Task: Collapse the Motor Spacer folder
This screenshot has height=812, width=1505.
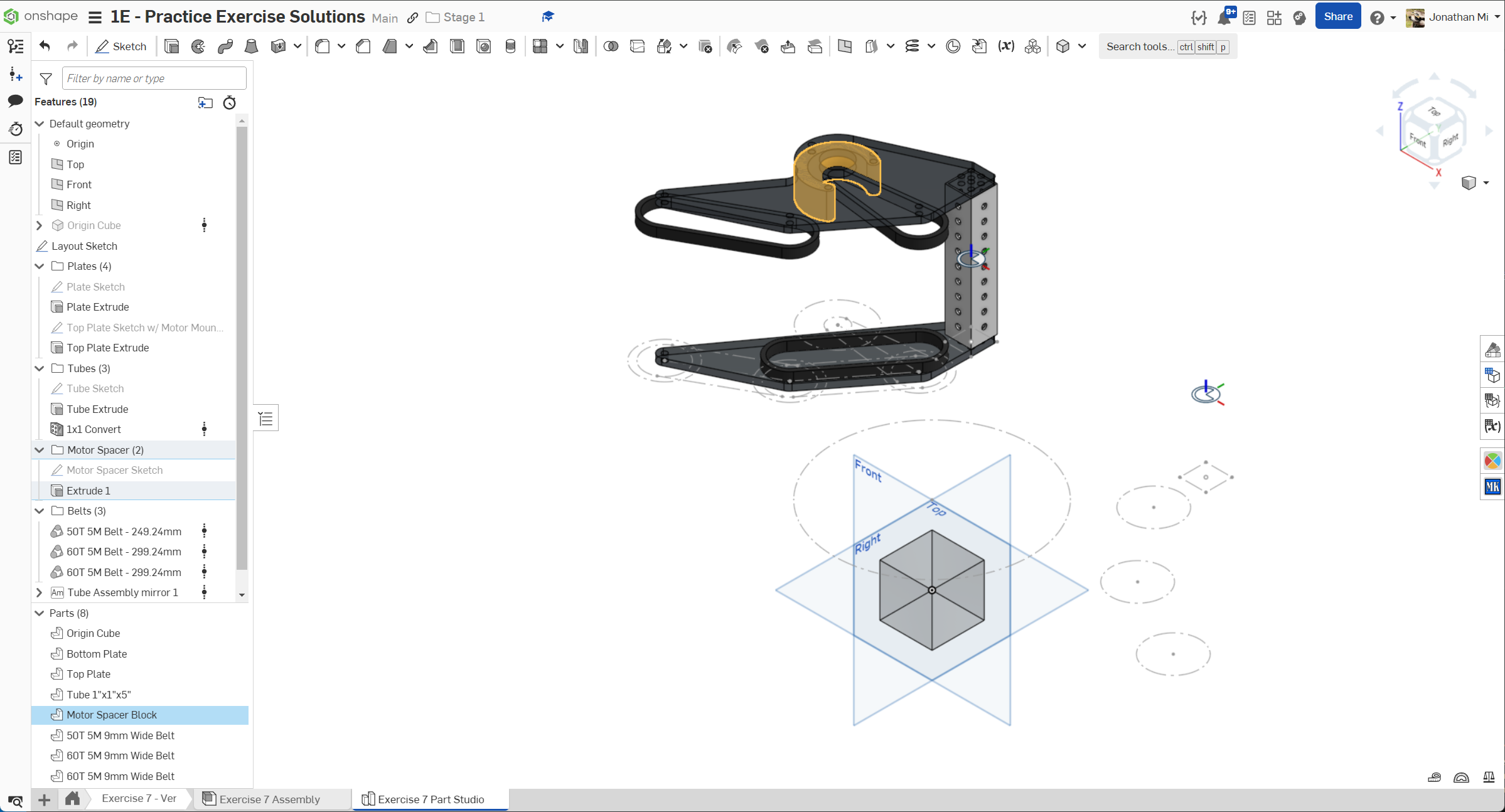Action: (x=40, y=450)
